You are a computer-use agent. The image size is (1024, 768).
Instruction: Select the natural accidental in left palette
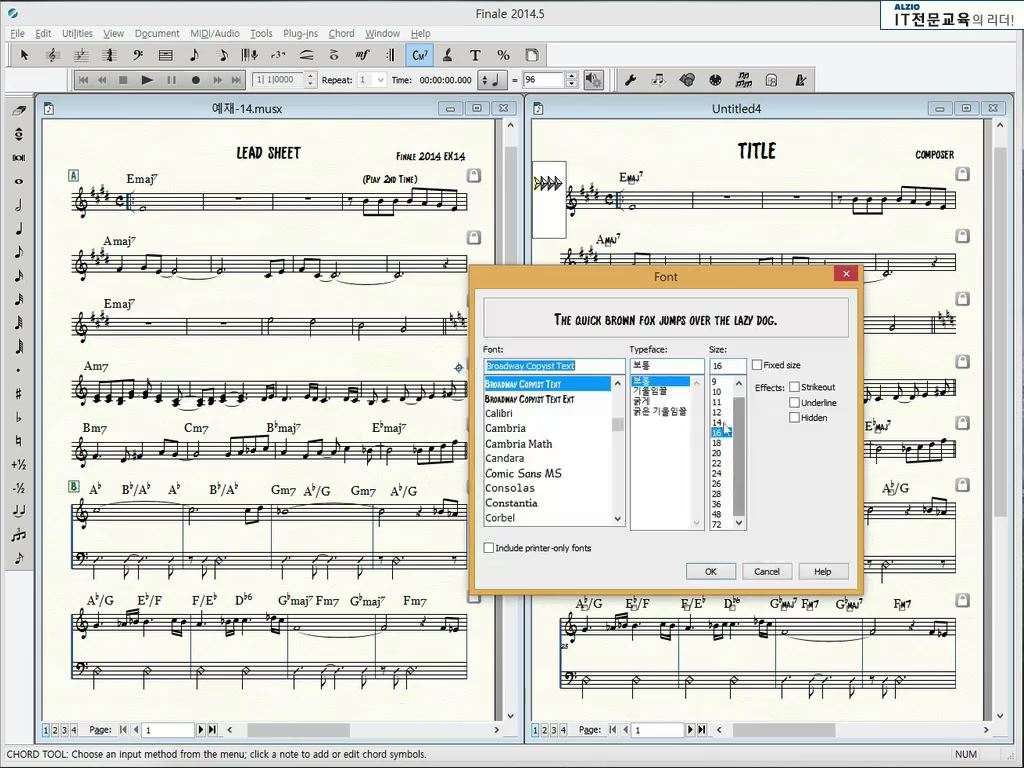18,441
